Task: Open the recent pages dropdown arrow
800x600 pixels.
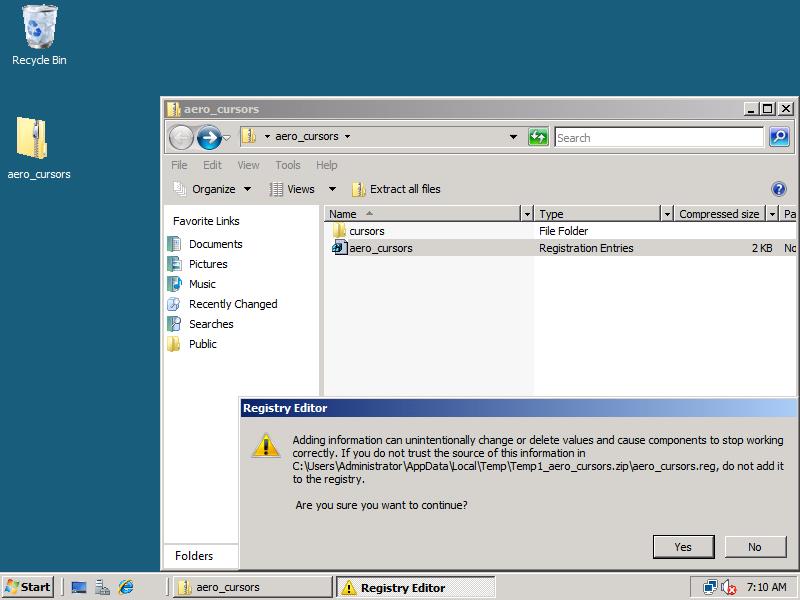Action: pos(227,137)
